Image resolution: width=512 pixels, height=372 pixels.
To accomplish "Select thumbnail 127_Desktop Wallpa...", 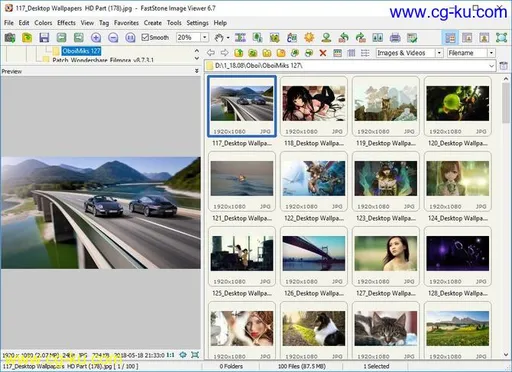I will click(386, 256).
